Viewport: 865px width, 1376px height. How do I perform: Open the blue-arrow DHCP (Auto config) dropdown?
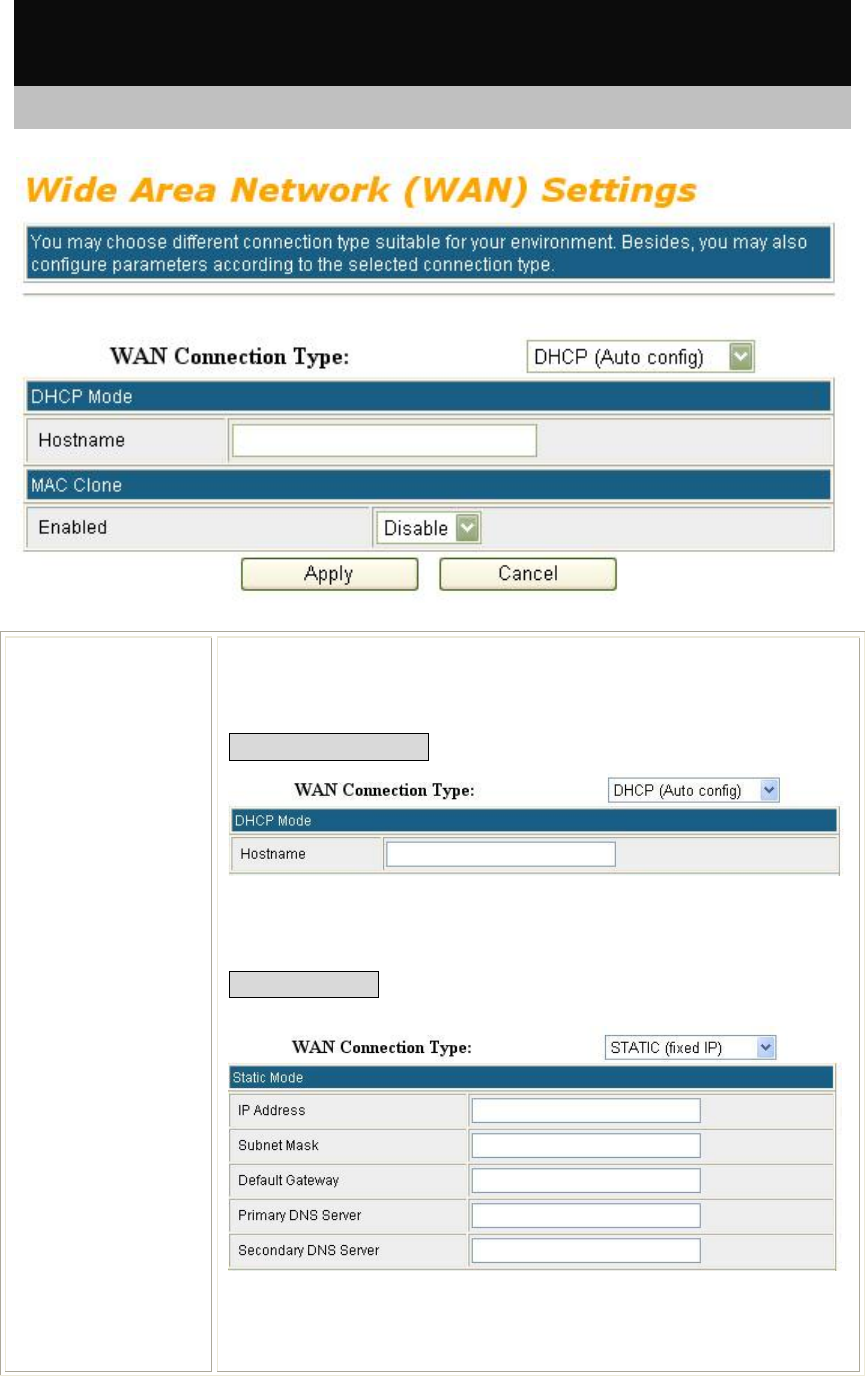tap(694, 790)
